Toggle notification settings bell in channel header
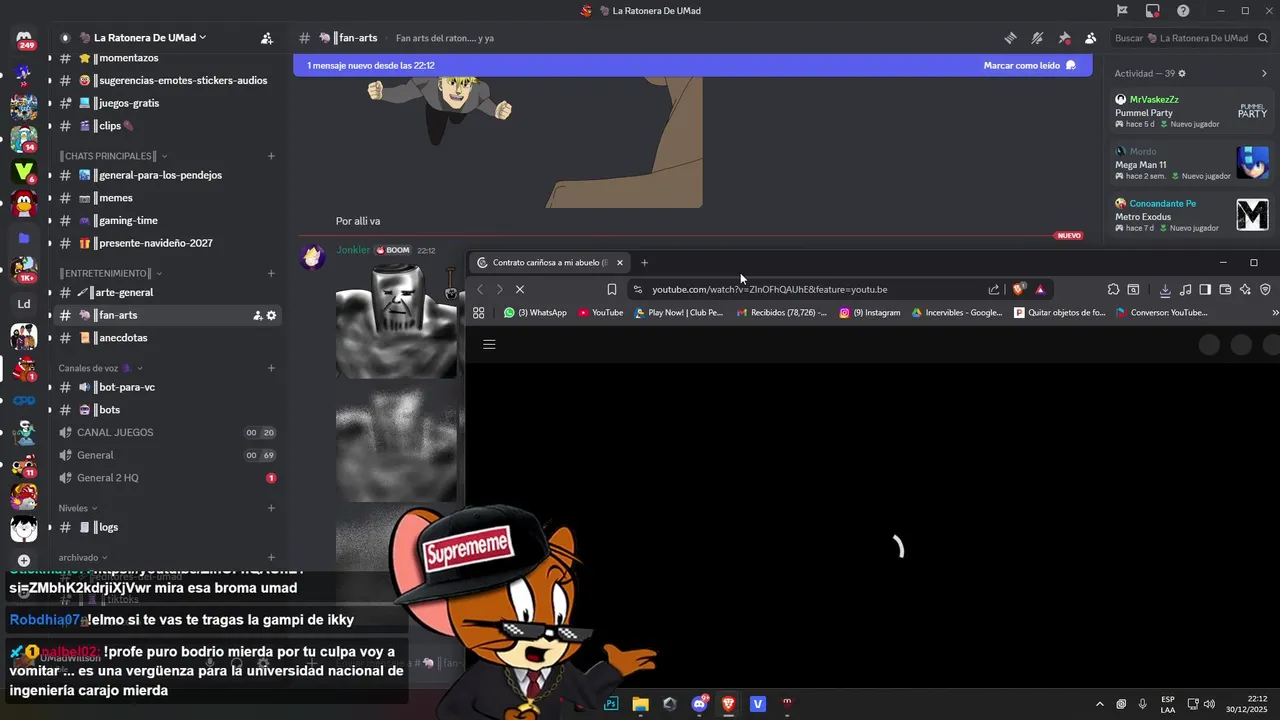This screenshot has width=1280, height=720. (x=1037, y=38)
